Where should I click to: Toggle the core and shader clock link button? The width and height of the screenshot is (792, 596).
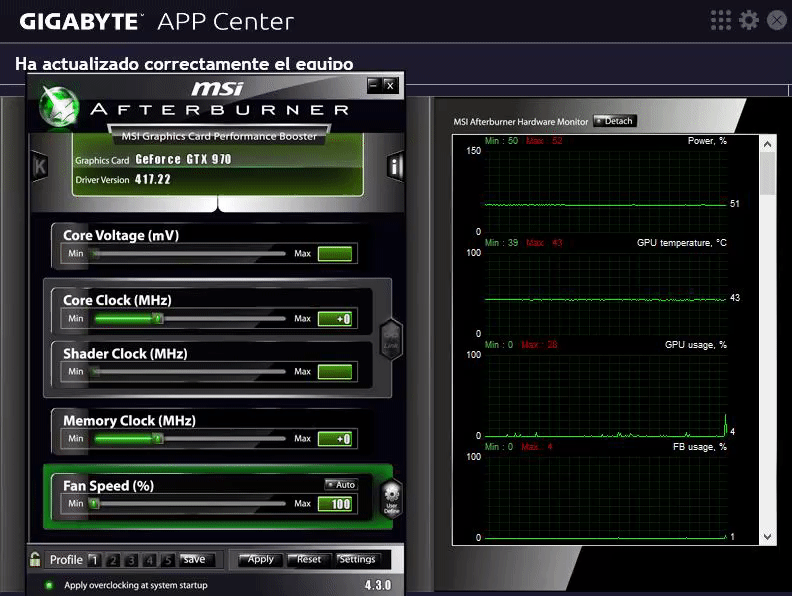pyautogui.click(x=391, y=339)
